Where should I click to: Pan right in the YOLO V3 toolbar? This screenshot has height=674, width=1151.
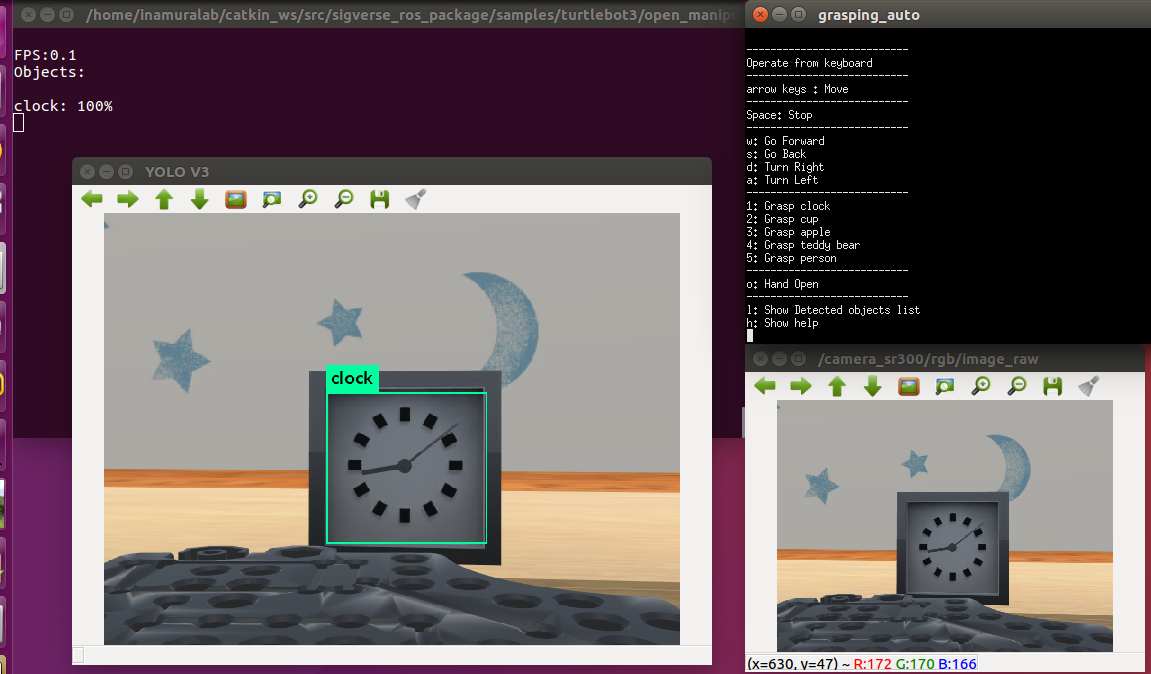[128, 199]
